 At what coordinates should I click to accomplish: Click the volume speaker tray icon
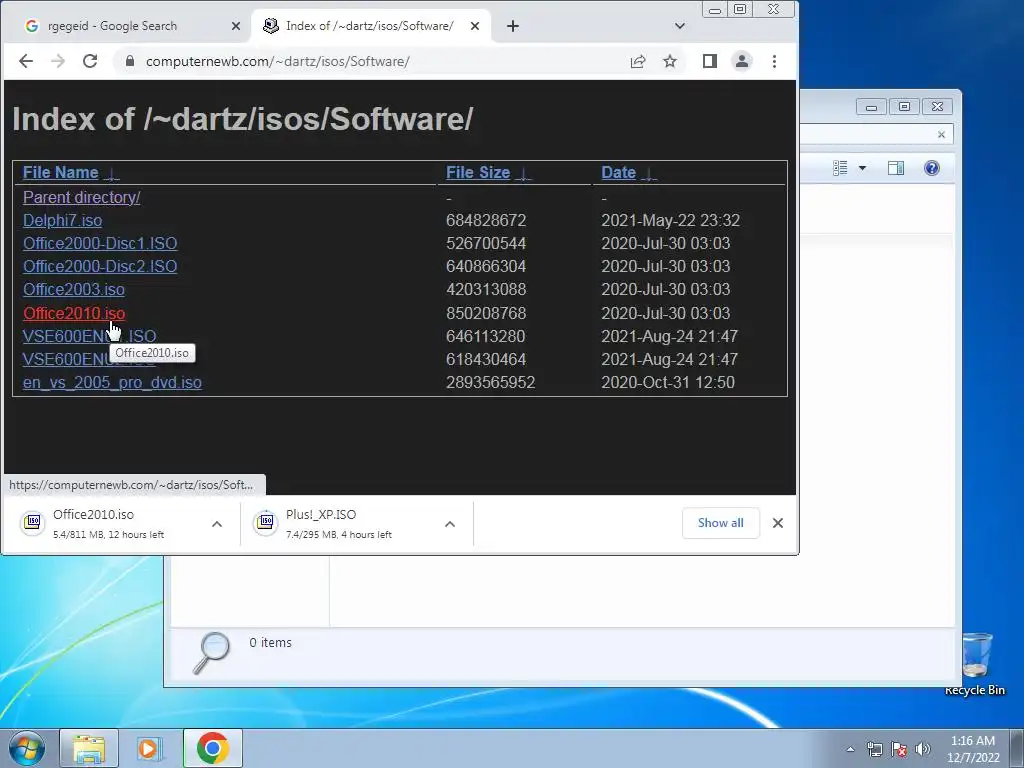pyautogui.click(x=922, y=749)
